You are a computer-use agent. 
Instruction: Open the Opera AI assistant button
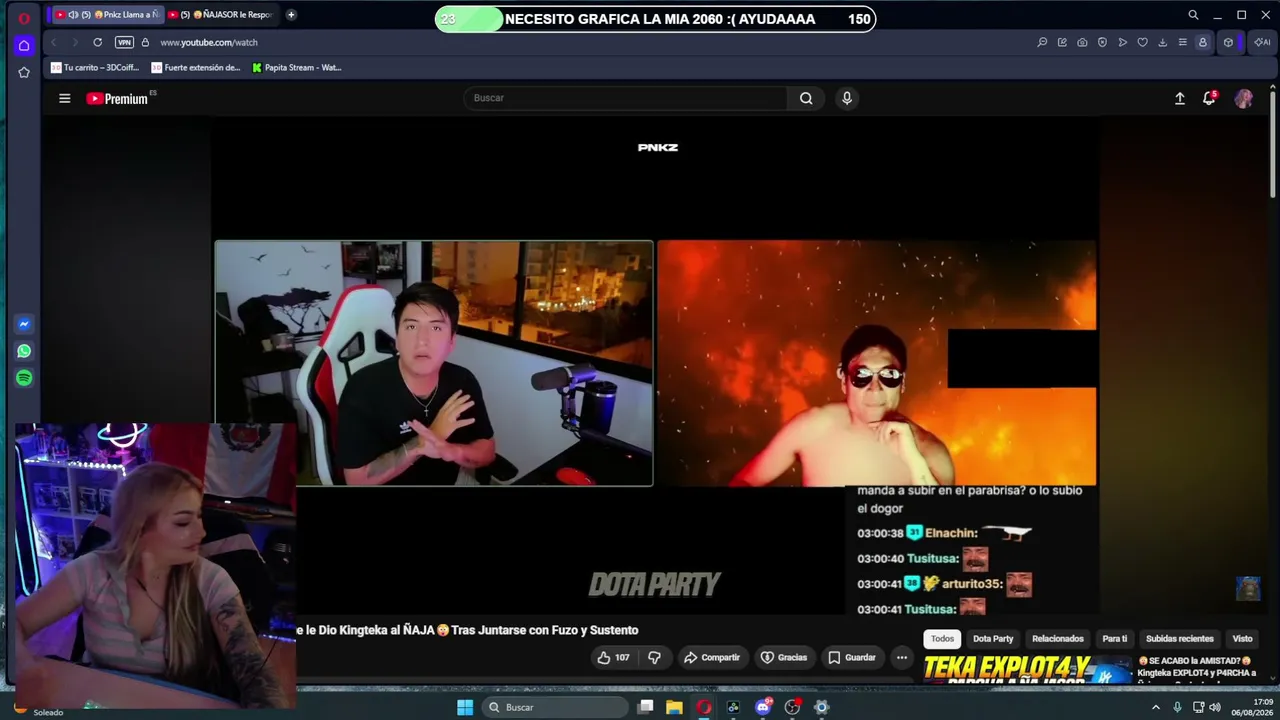(x=1262, y=42)
